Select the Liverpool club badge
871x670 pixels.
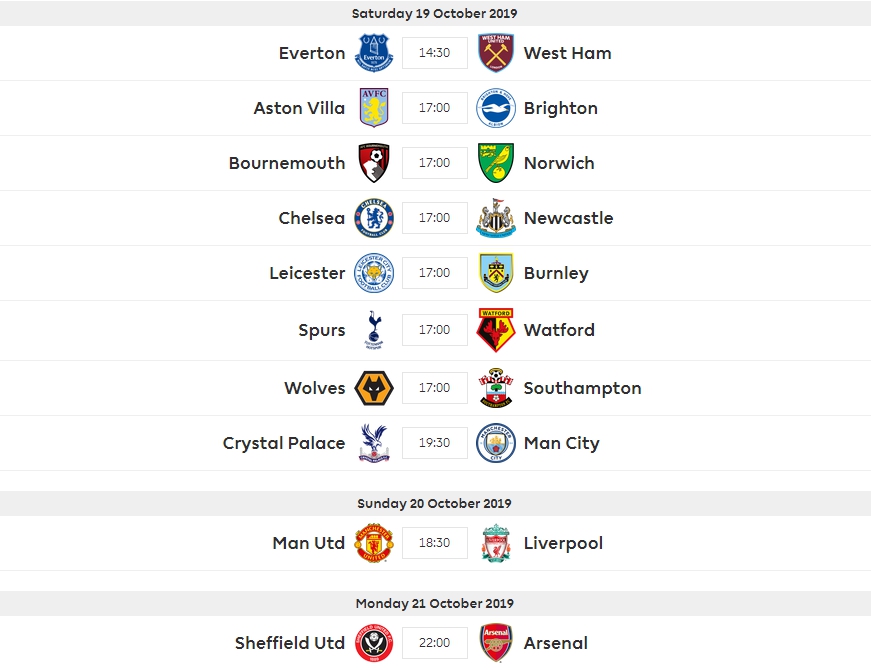tap(495, 543)
